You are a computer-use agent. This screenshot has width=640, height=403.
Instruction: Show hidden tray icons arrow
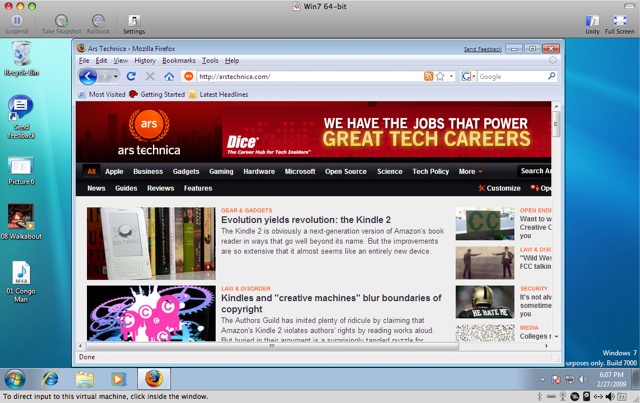click(x=542, y=379)
